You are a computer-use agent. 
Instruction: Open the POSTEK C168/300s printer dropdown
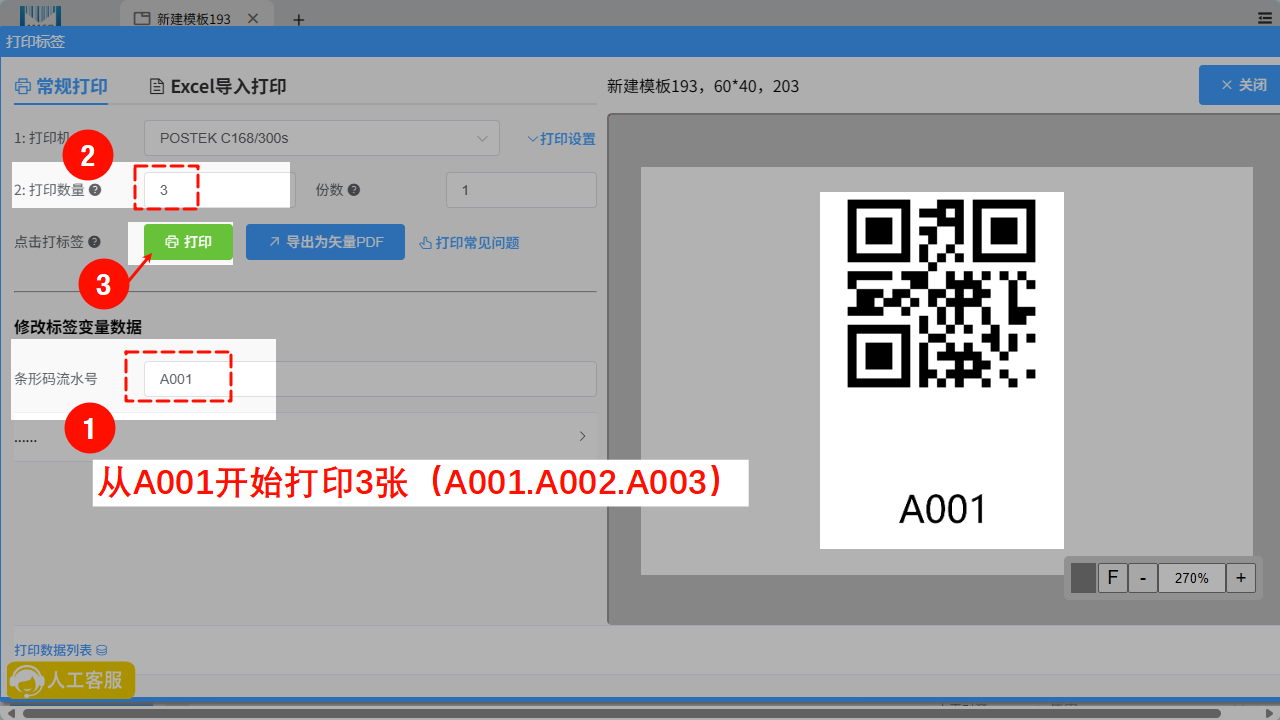point(322,138)
